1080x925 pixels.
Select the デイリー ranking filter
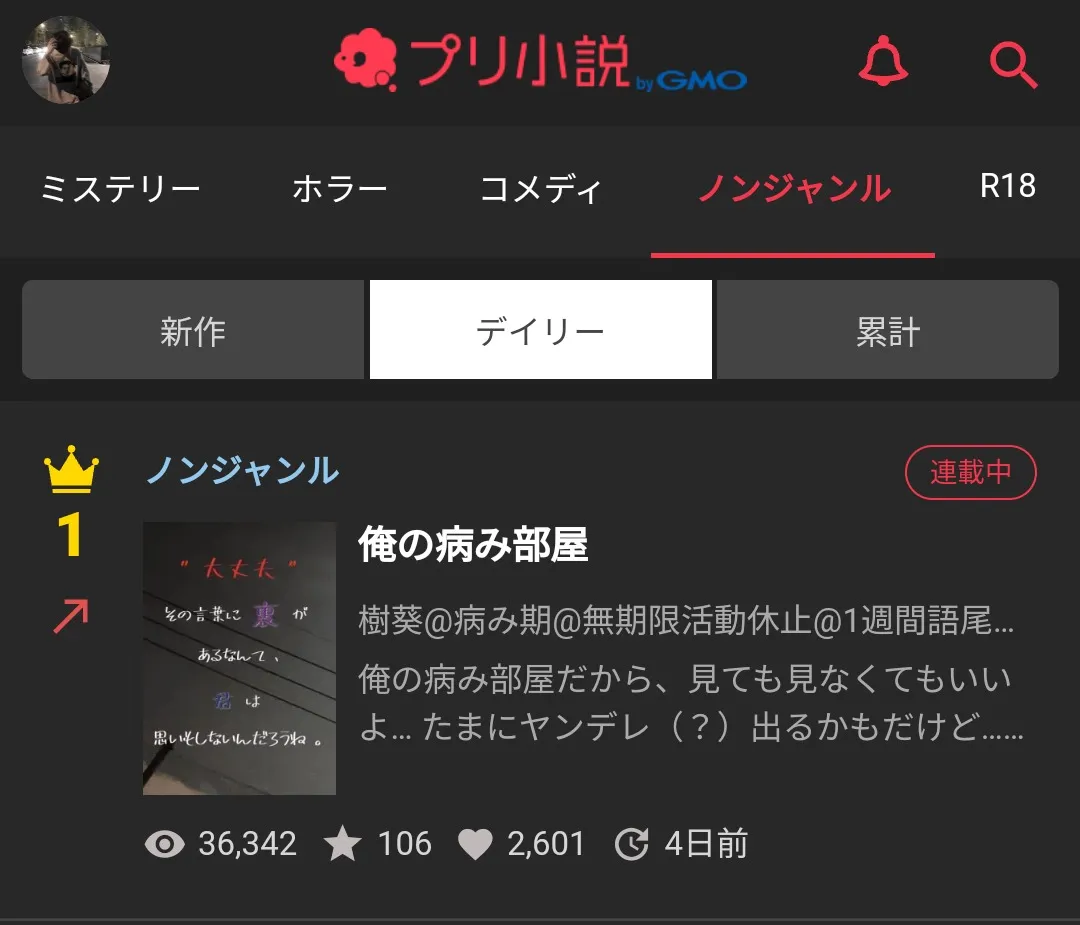pos(541,329)
